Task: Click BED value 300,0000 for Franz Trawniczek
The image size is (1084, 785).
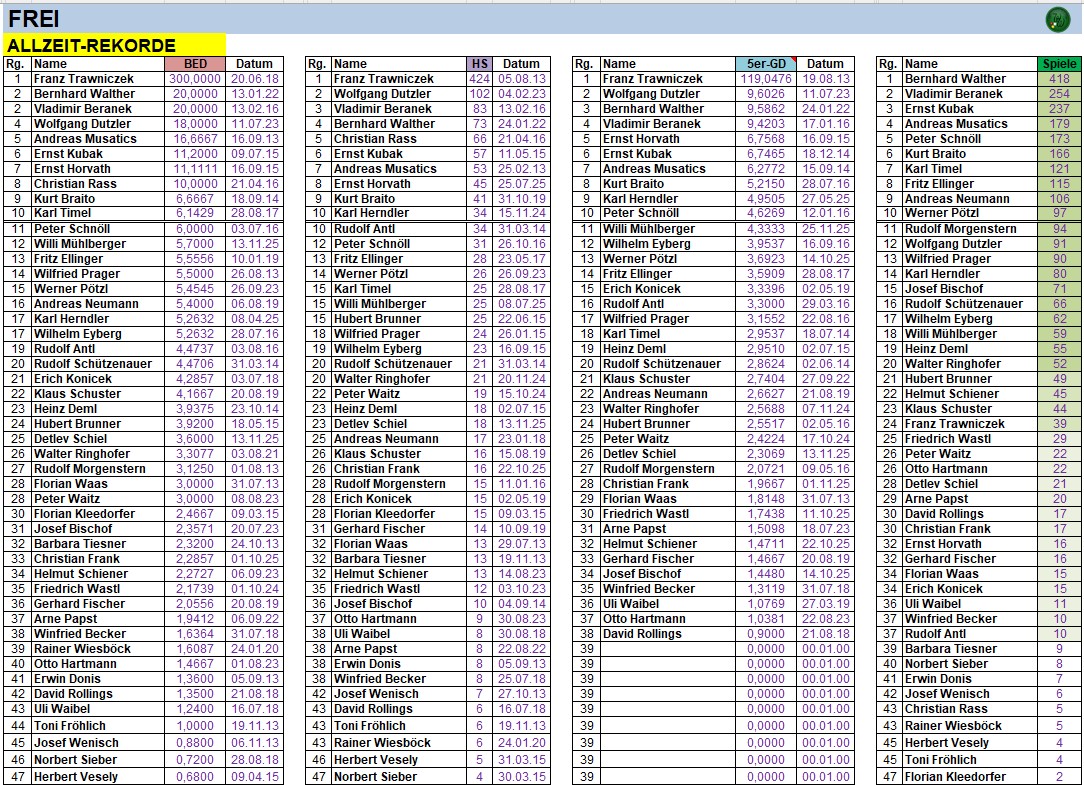Action: click(x=196, y=79)
